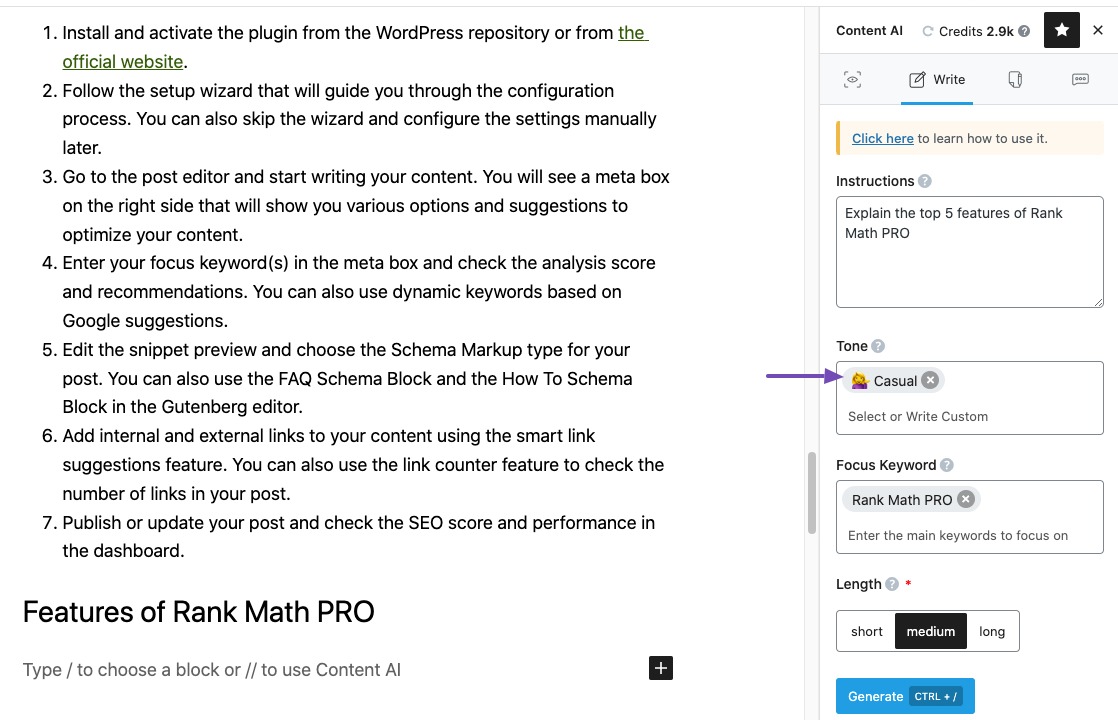Click the help icon beside Tone label
This screenshot has width=1118, height=720.
[878, 346]
